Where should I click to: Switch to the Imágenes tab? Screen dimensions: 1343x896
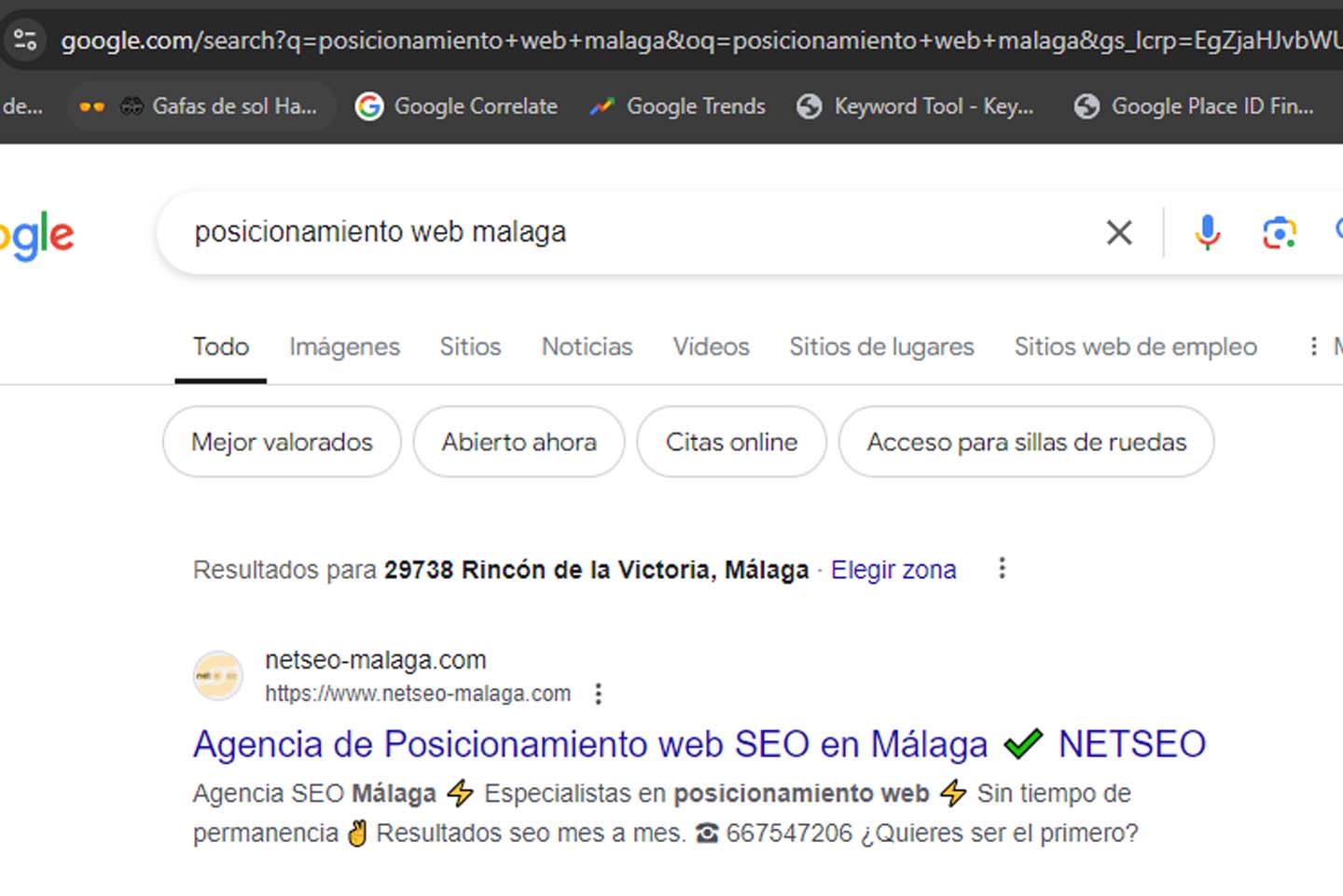344,347
